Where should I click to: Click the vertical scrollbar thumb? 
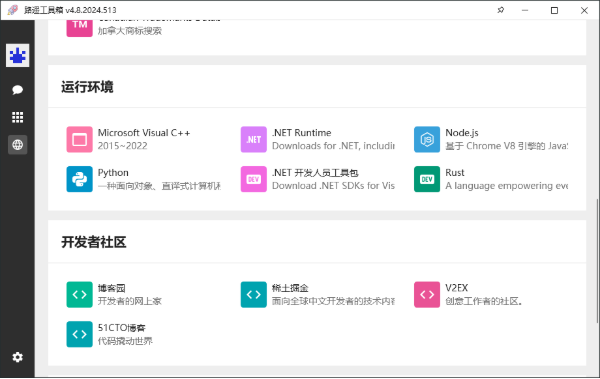click(597, 260)
